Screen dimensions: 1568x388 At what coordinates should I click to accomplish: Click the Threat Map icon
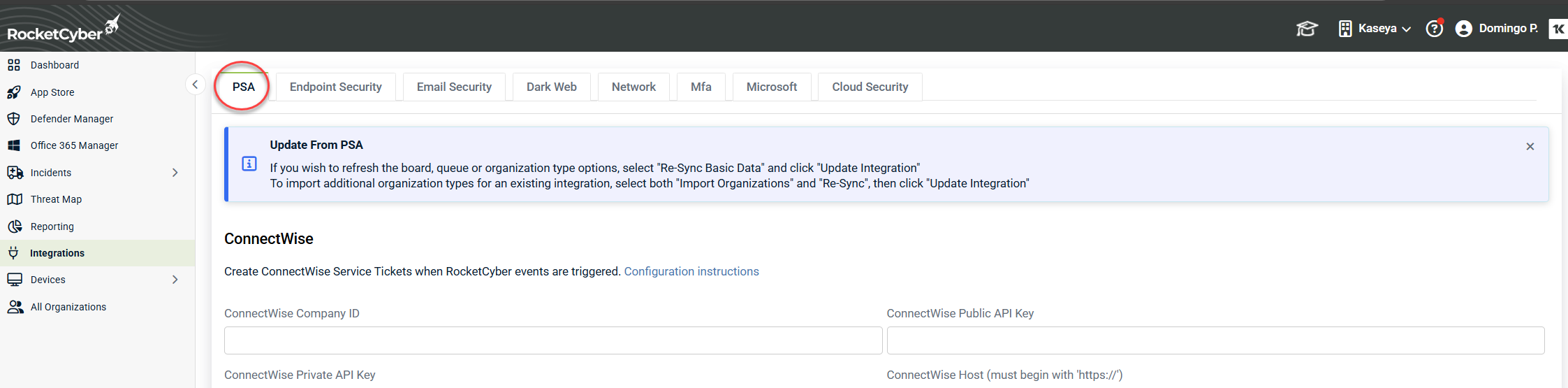(14, 199)
